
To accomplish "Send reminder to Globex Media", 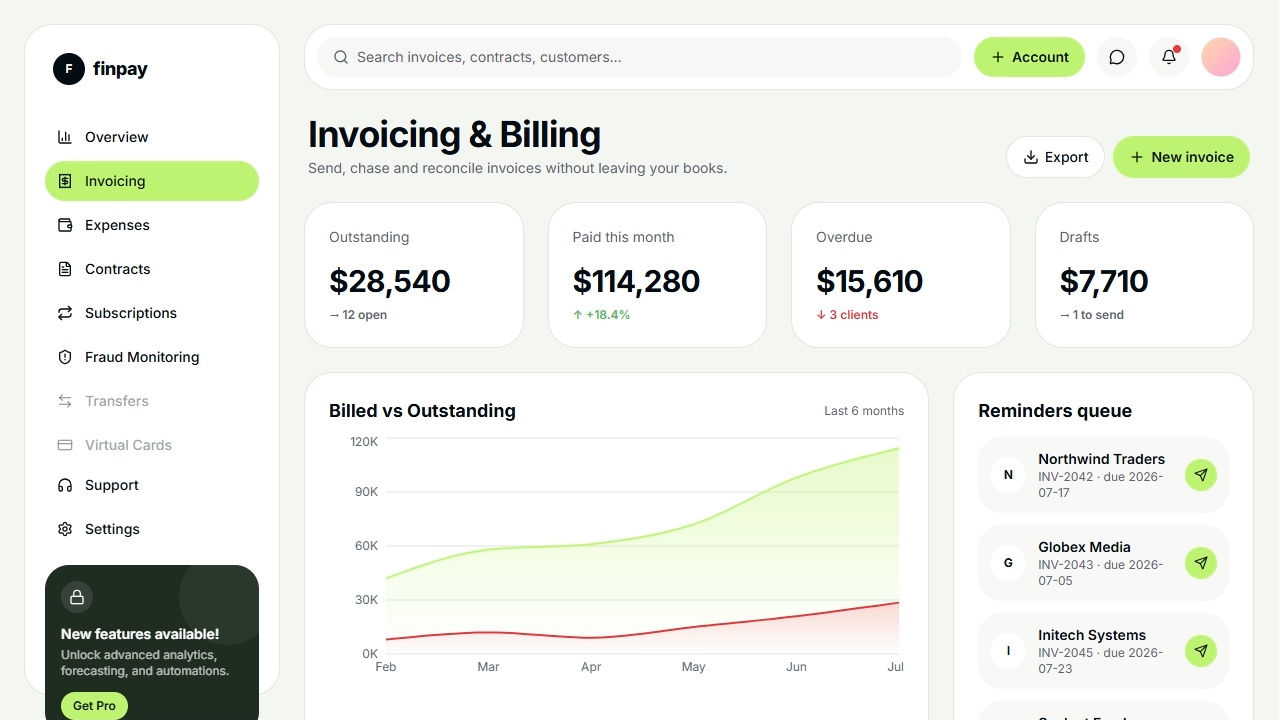I will click(x=1201, y=563).
